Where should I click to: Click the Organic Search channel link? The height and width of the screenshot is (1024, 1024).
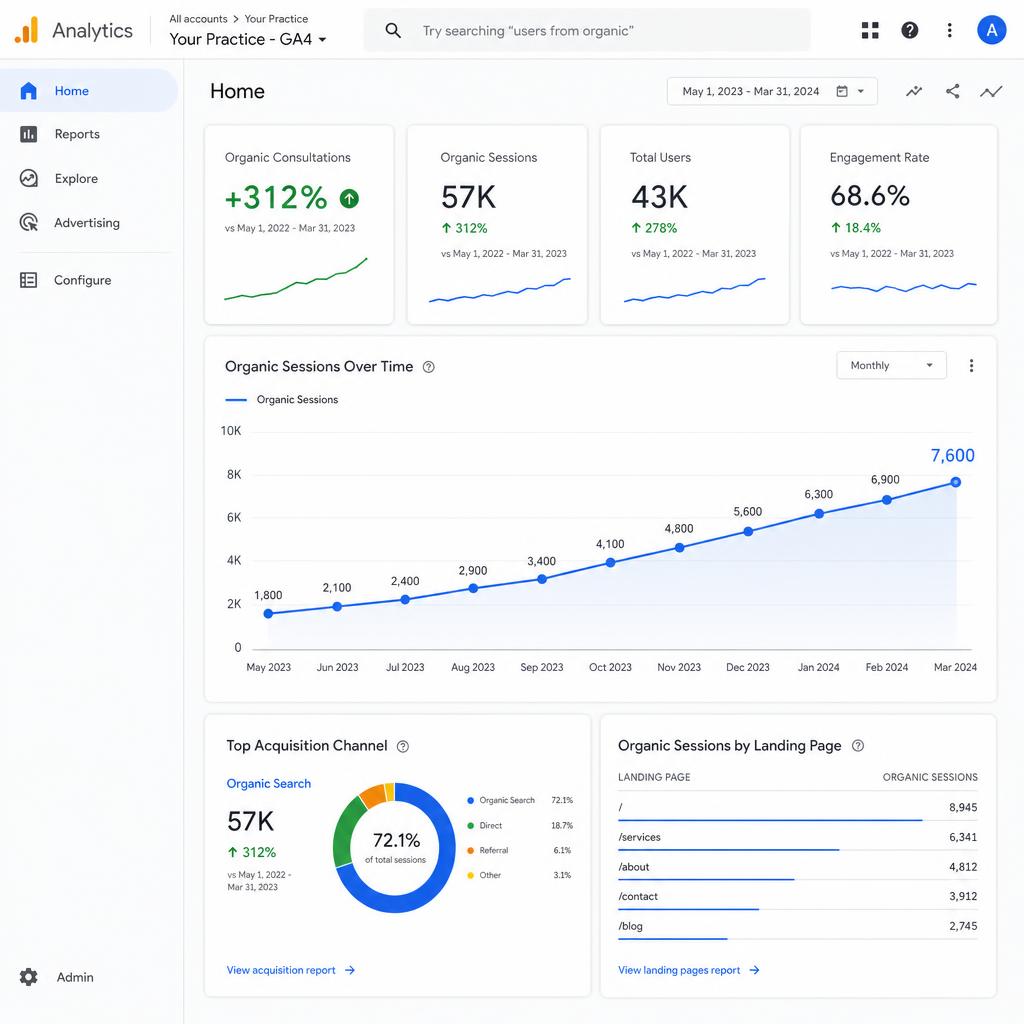[x=268, y=784]
